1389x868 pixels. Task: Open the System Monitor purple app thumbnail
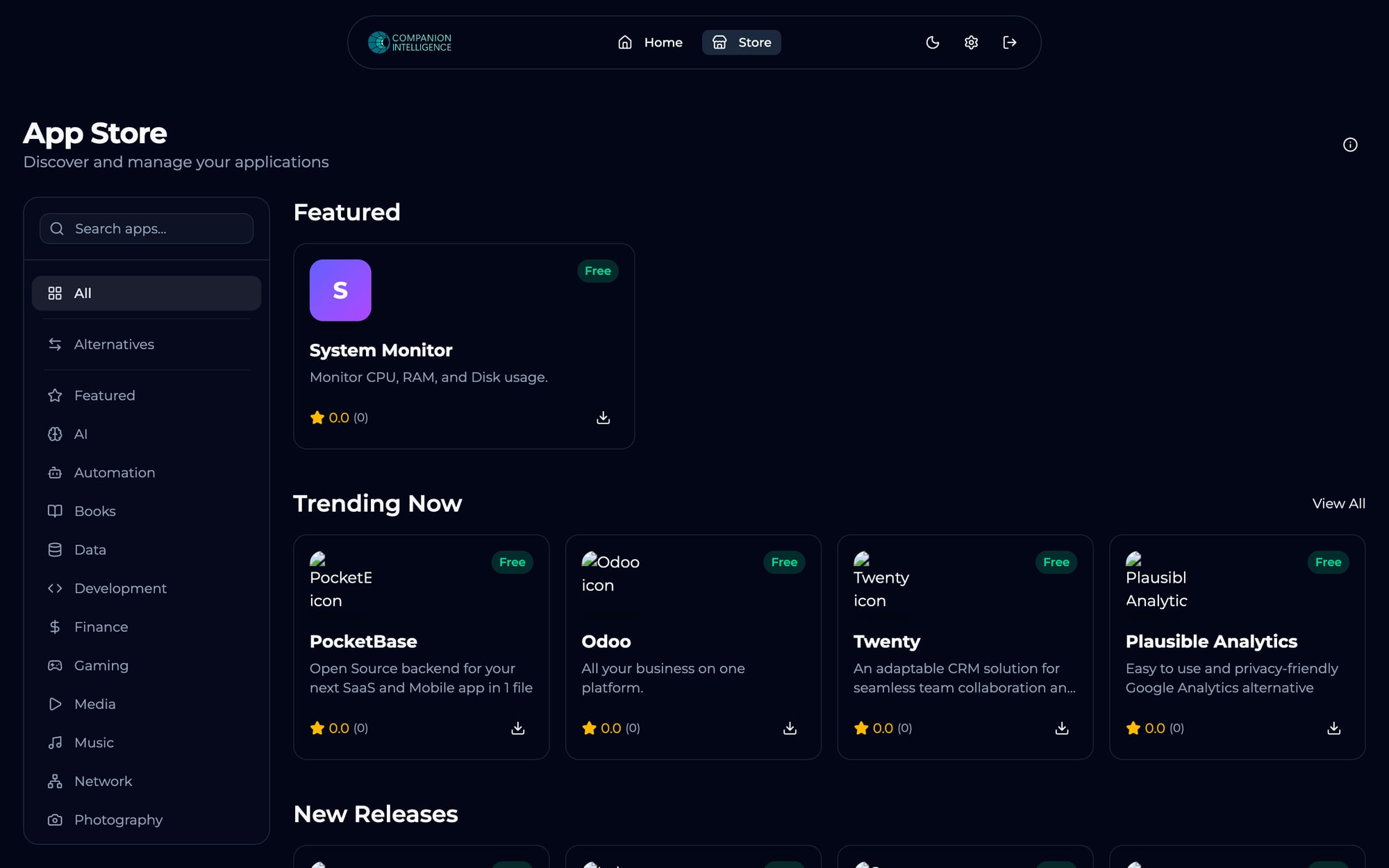pyautogui.click(x=340, y=290)
